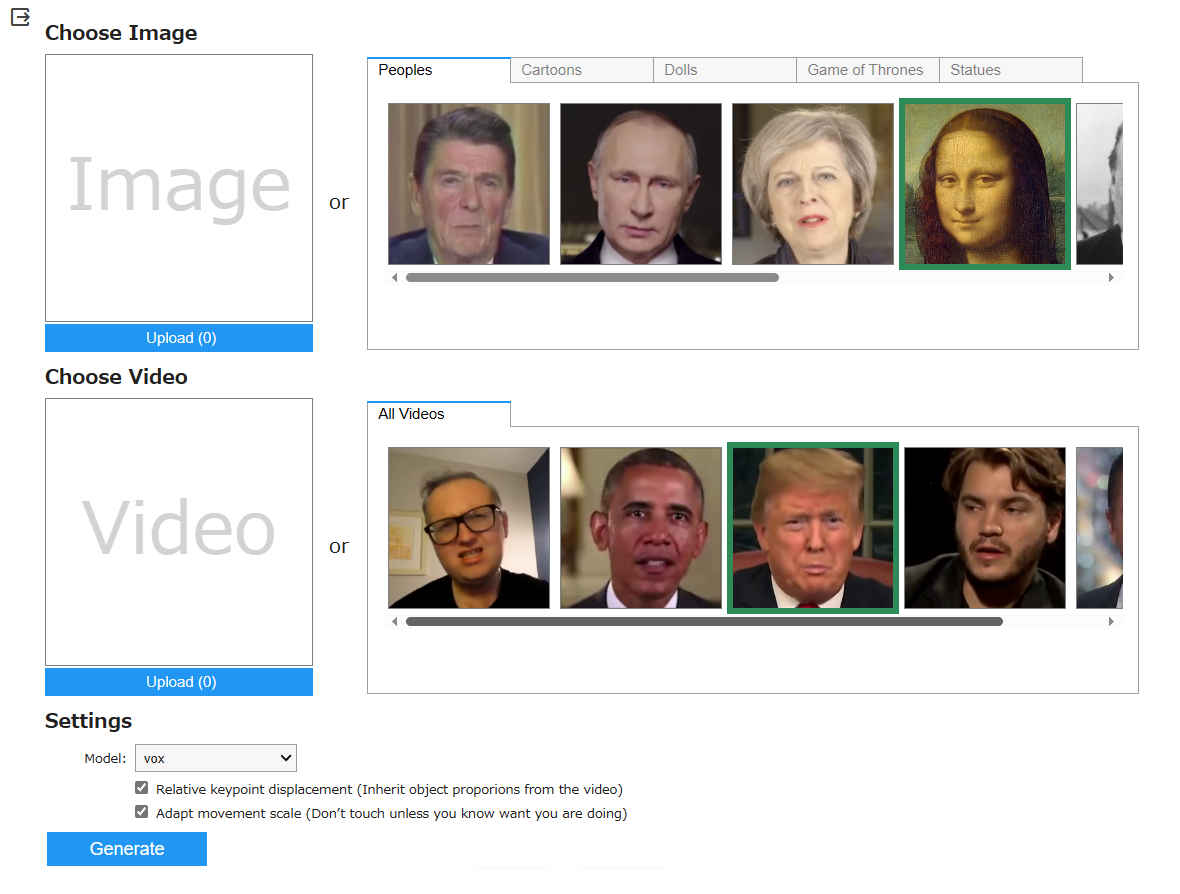Viewport: 1180px width, 894px height.
Task: Switch to the Cartoons tab
Action: 582,70
